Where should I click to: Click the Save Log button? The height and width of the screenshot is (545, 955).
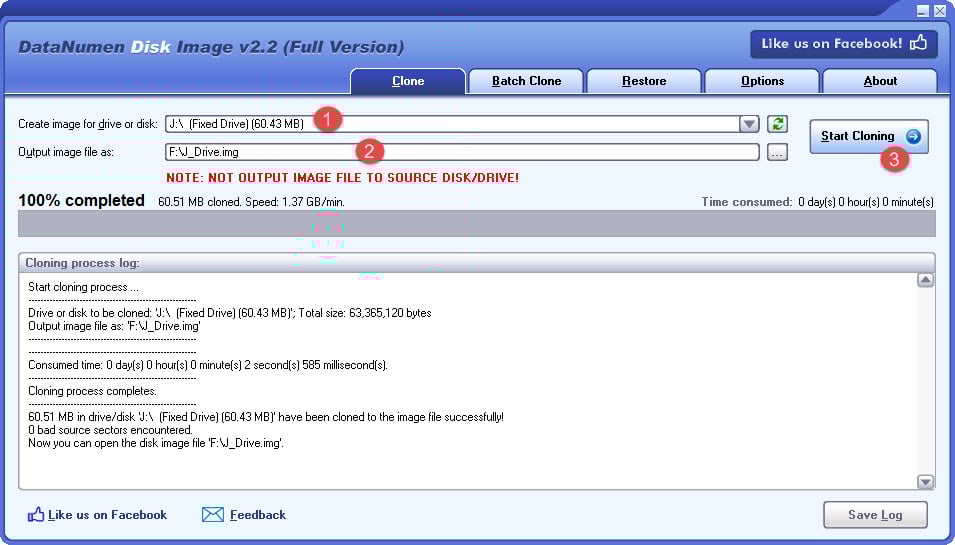(875, 515)
